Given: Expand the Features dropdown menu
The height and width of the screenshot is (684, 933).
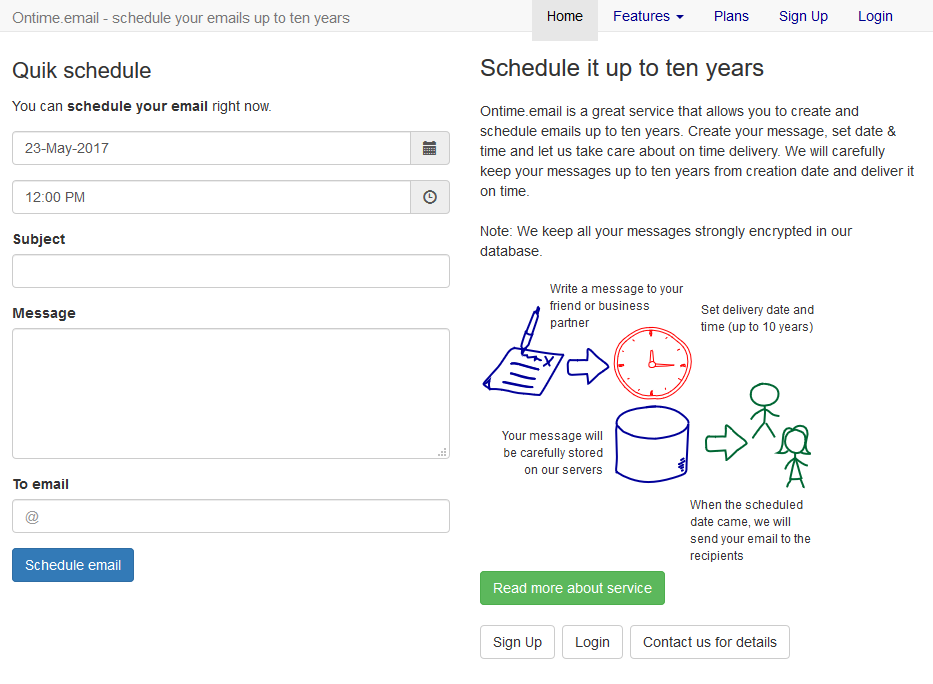Looking at the screenshot, I should 648,16.
